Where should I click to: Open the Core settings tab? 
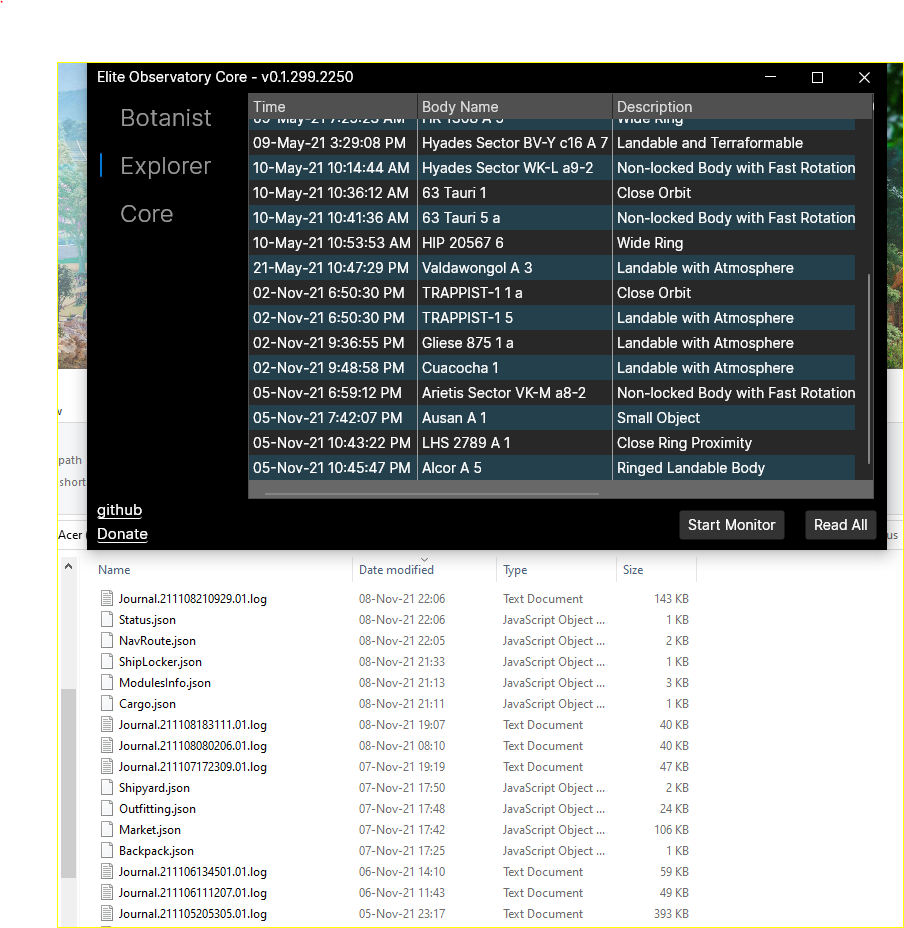click(x=146, y=214)
